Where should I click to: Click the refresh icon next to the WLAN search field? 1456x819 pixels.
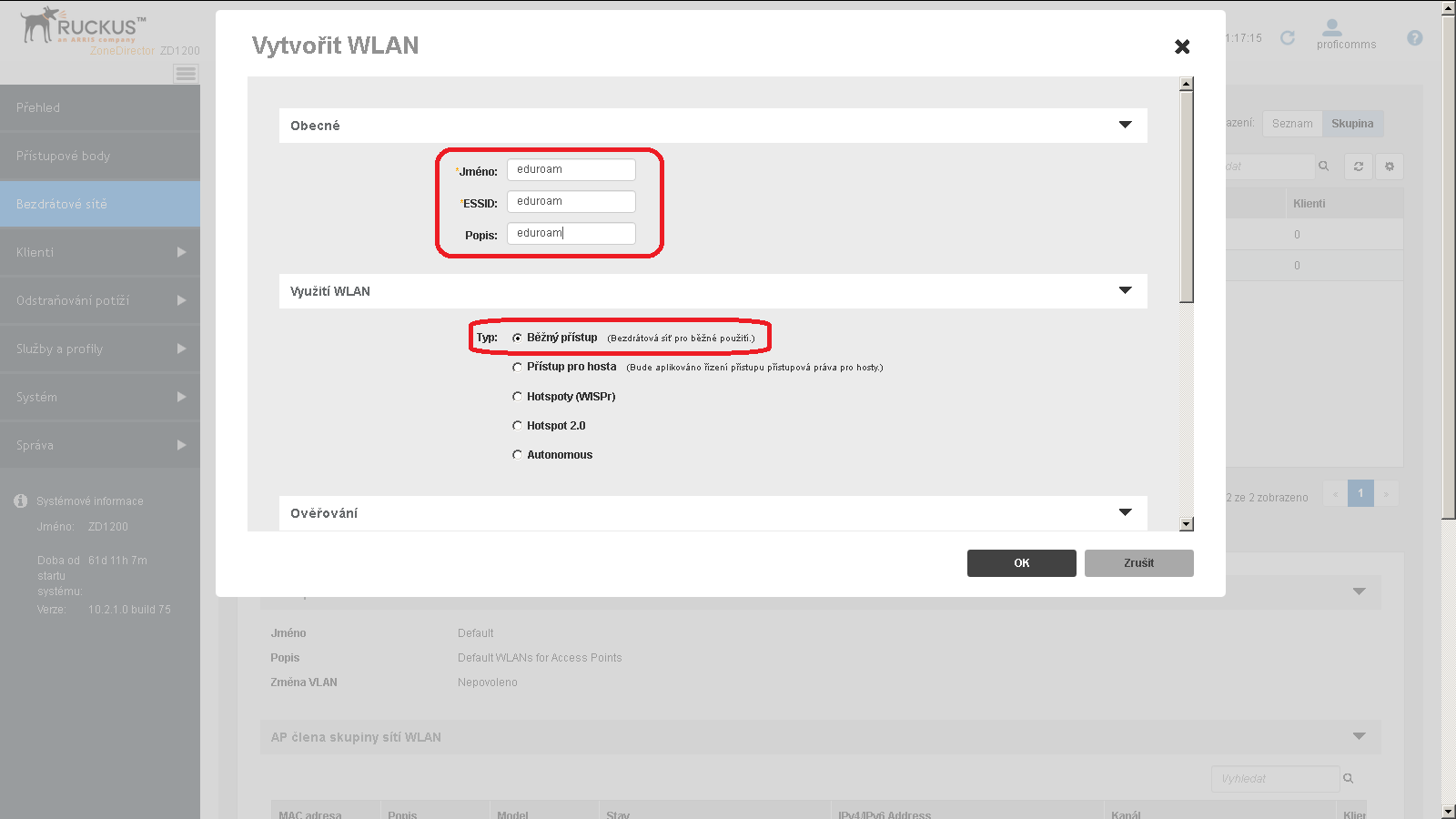(1358, 166)
